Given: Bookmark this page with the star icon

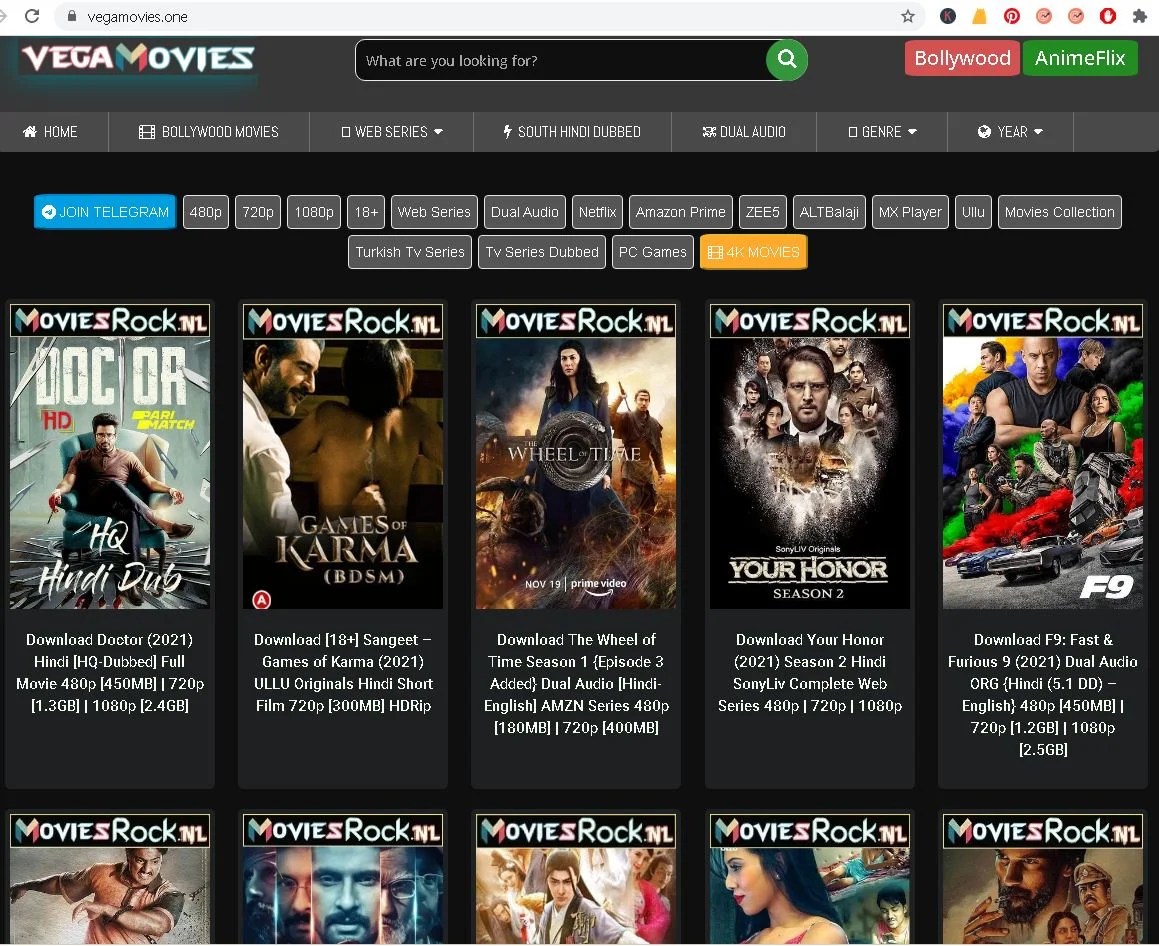Looking at the screenshot, I should coord(908,16).
